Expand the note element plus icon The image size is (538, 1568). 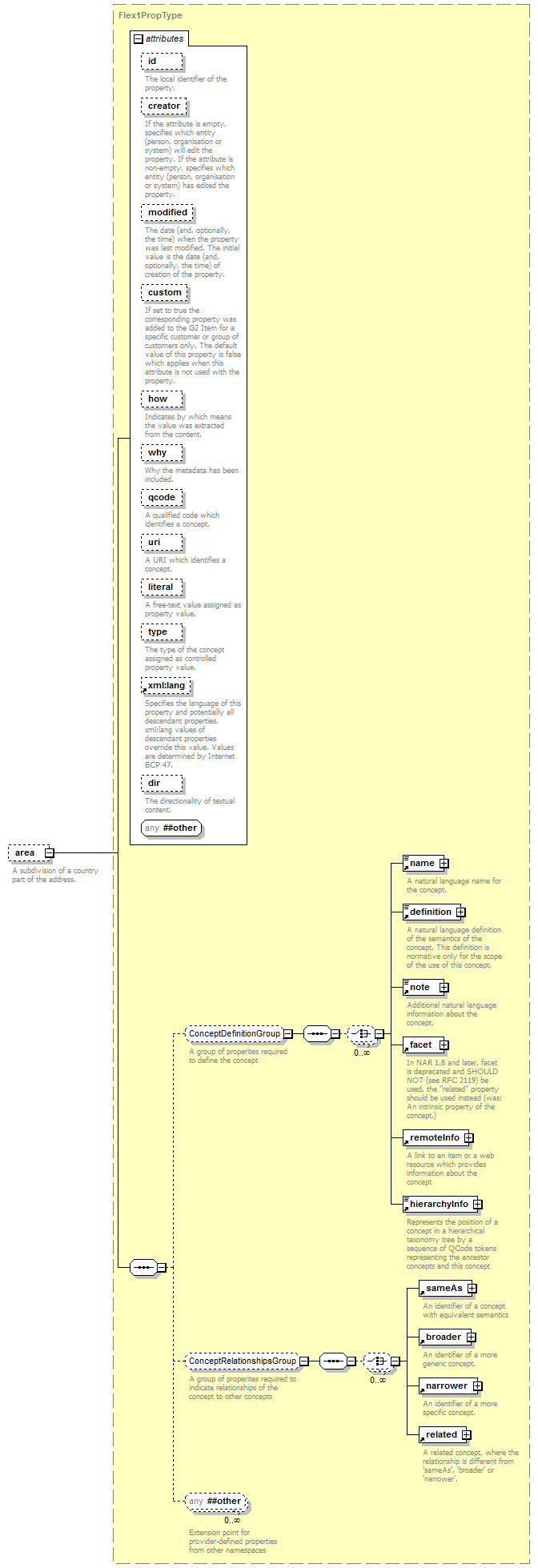pos(444,988)
